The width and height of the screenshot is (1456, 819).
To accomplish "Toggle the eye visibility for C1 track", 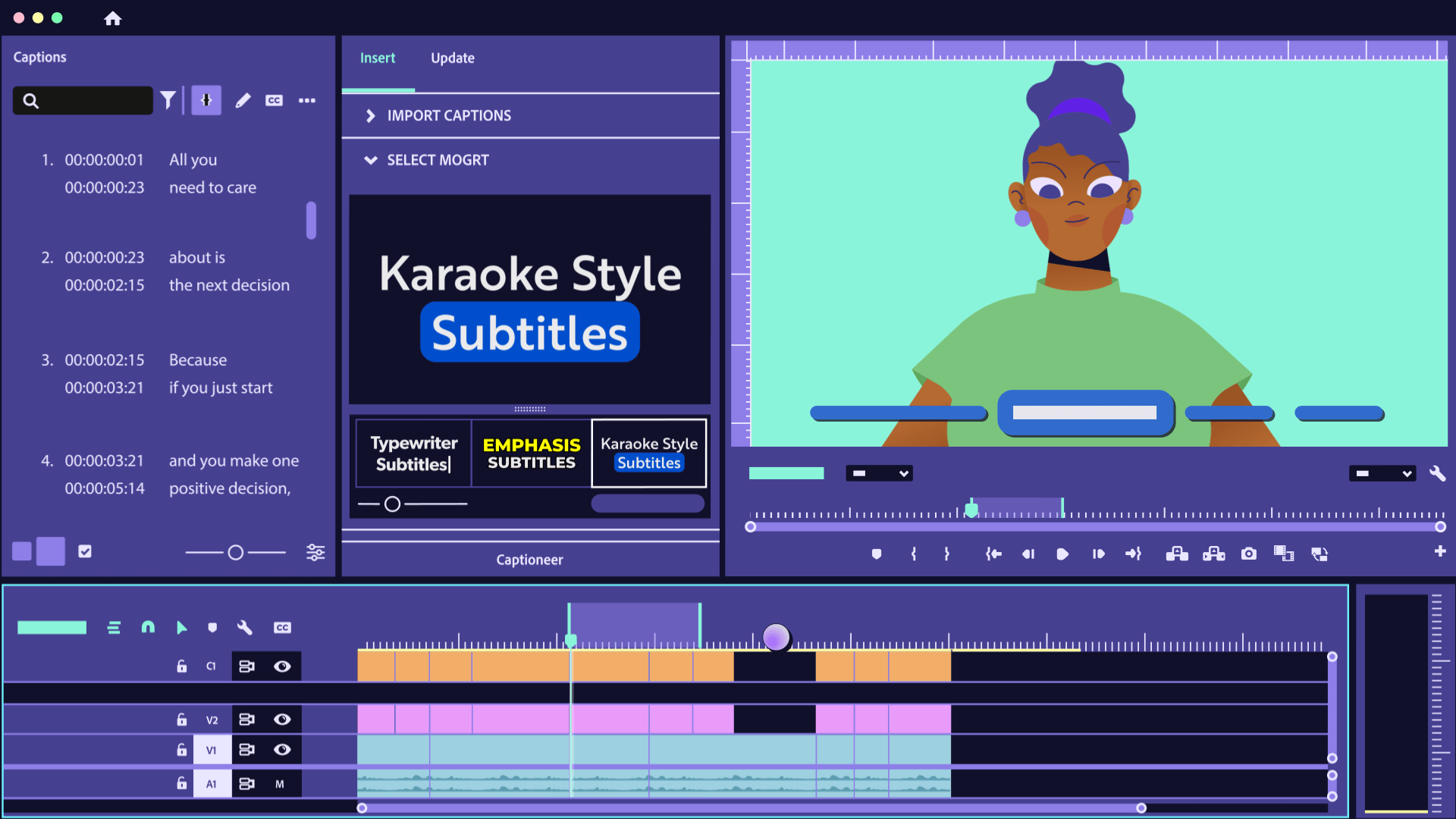I will [x=282, y=666].
